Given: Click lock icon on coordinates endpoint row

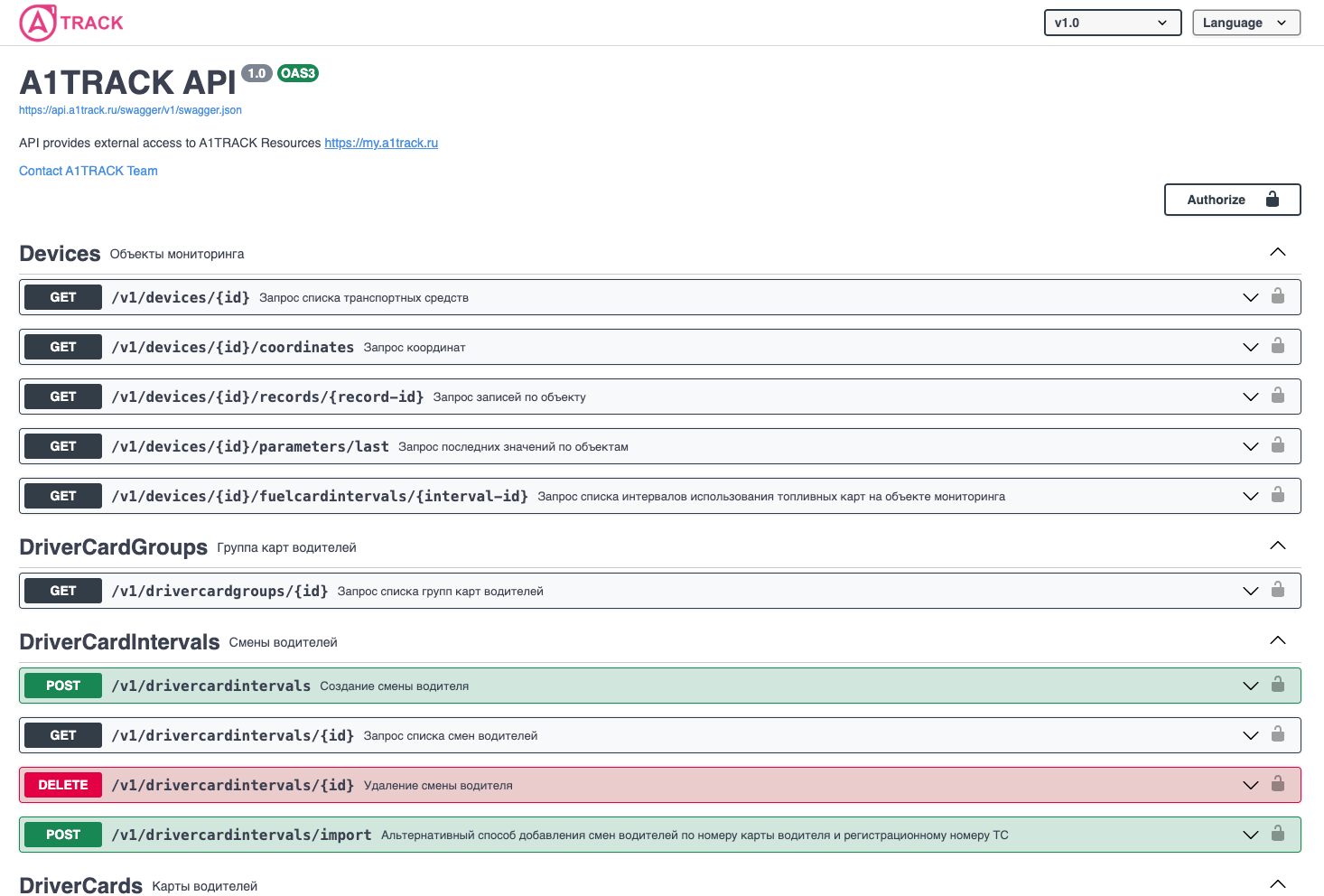Looking at the screenshot, I should click(x=1277, y=346).
